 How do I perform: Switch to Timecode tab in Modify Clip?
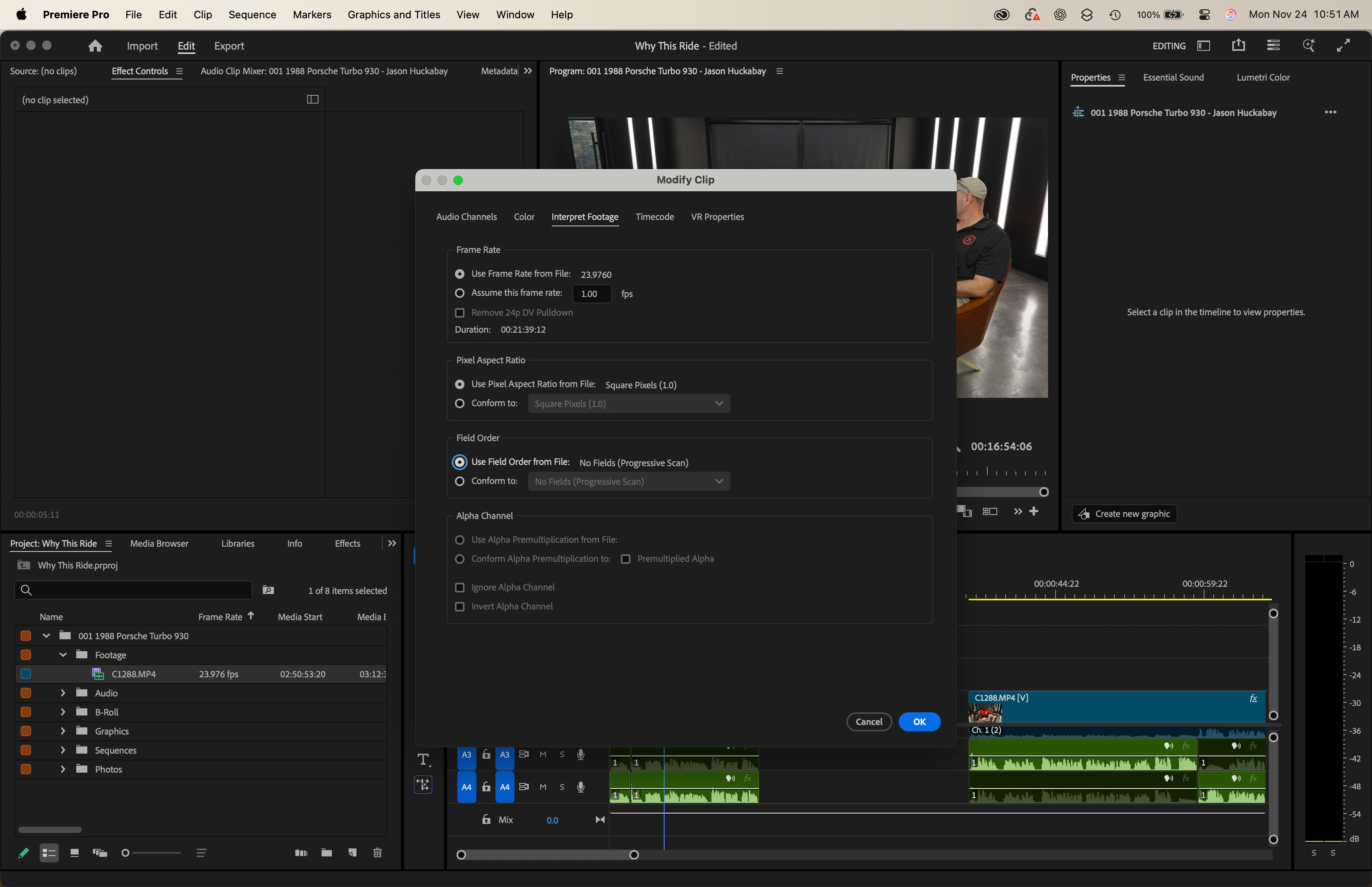655,217
